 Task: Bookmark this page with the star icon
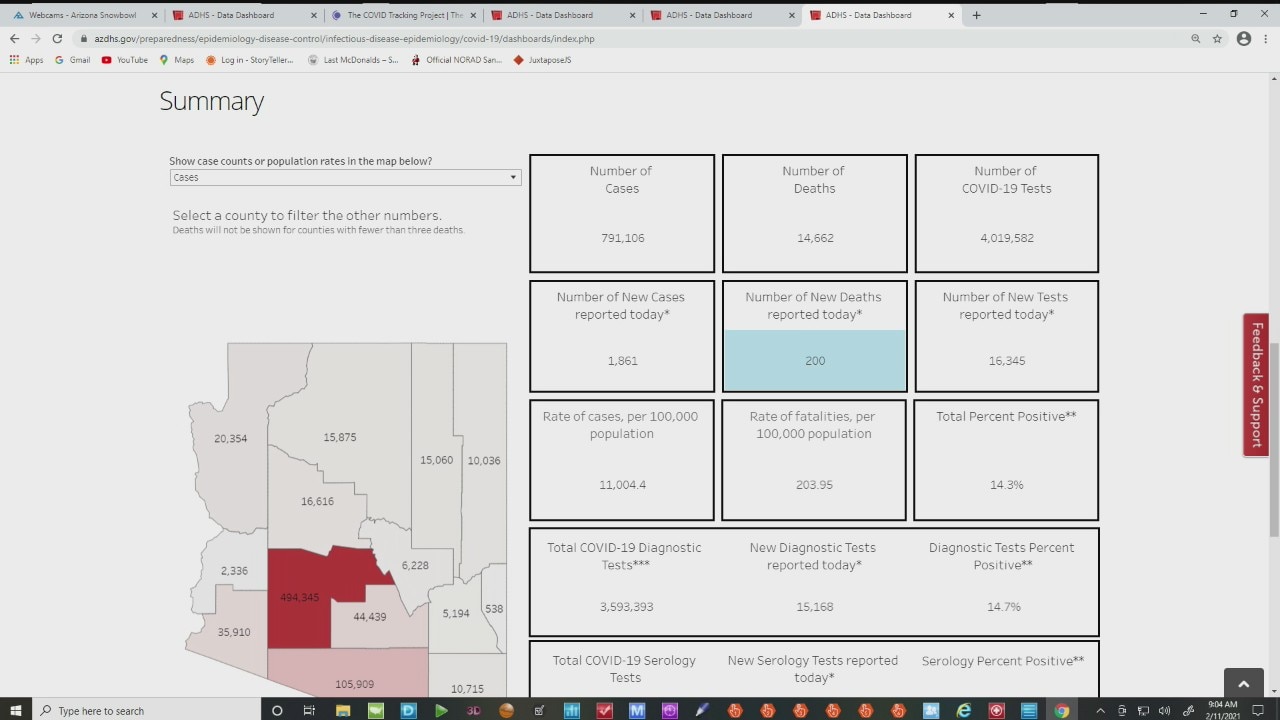pyautogui.click(x=1217, y=38)
